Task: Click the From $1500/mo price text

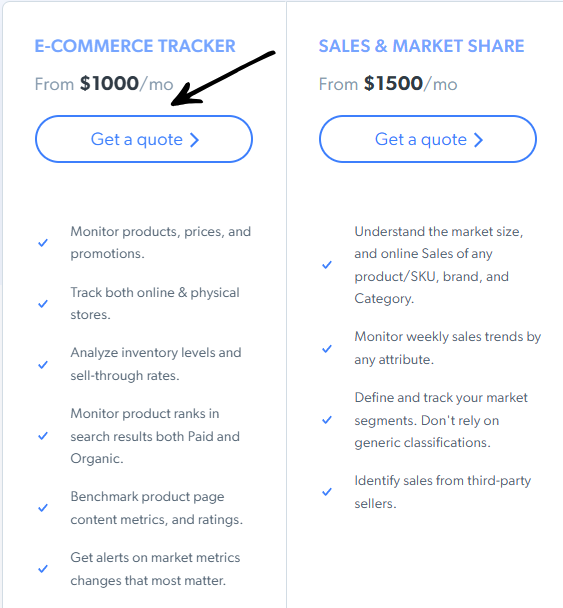Action: pyautogui.click(x=388, y=84)
